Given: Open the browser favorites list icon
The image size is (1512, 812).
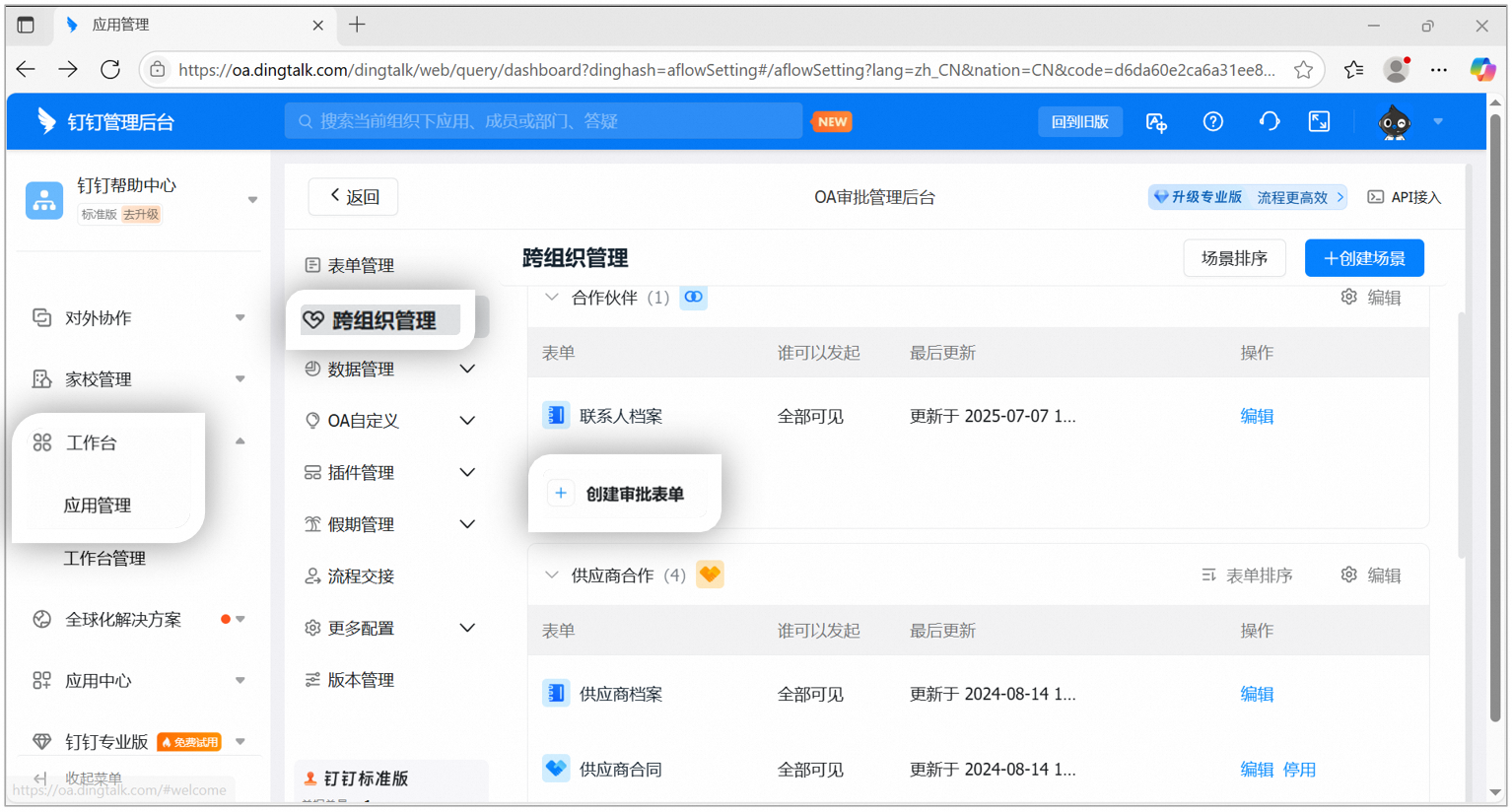Looking at the screenshot, I should point(1353,69).
